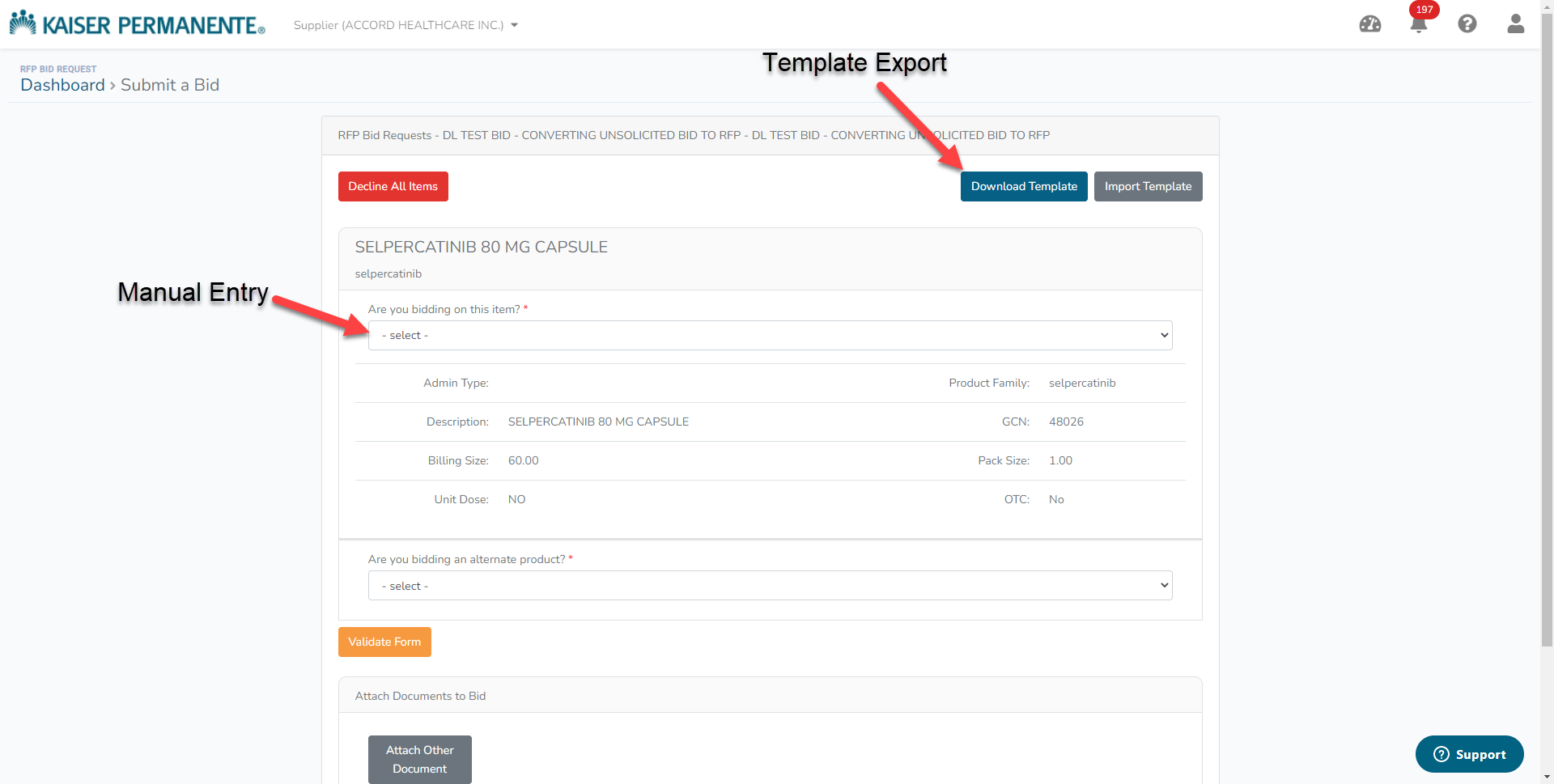Click the Validate Form button

pos(384,642)
